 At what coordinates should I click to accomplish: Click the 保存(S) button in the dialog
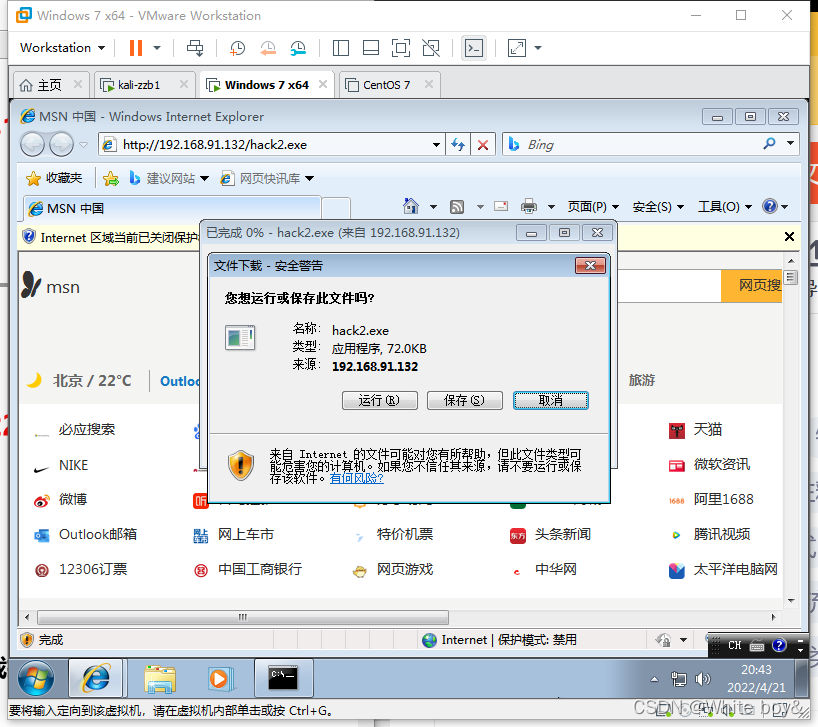[x=465, y=400]
